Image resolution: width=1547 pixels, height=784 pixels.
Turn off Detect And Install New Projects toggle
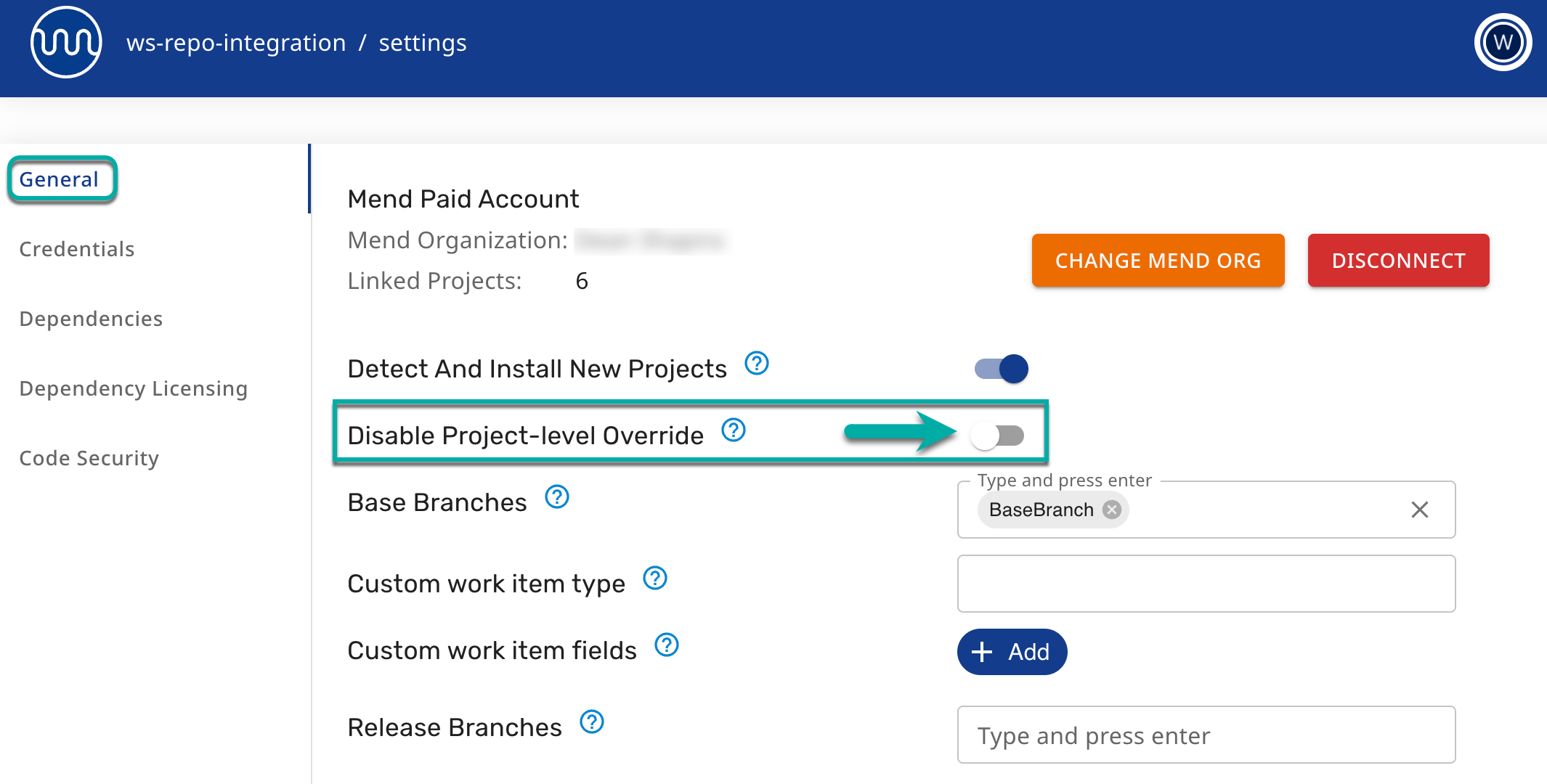[x=1002, y=369]
